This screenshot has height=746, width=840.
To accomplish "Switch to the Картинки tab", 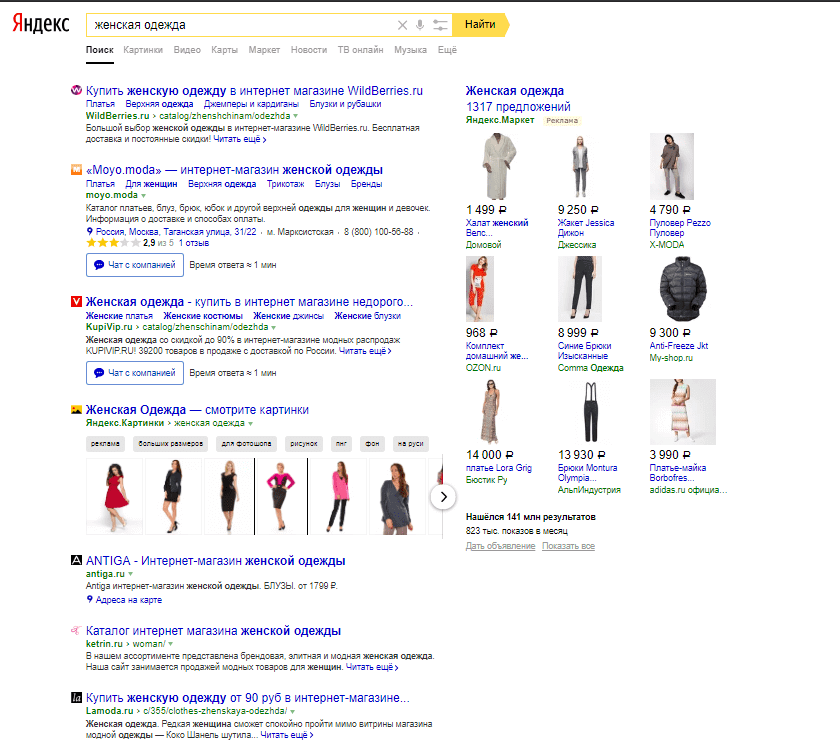I will [143, 50].
